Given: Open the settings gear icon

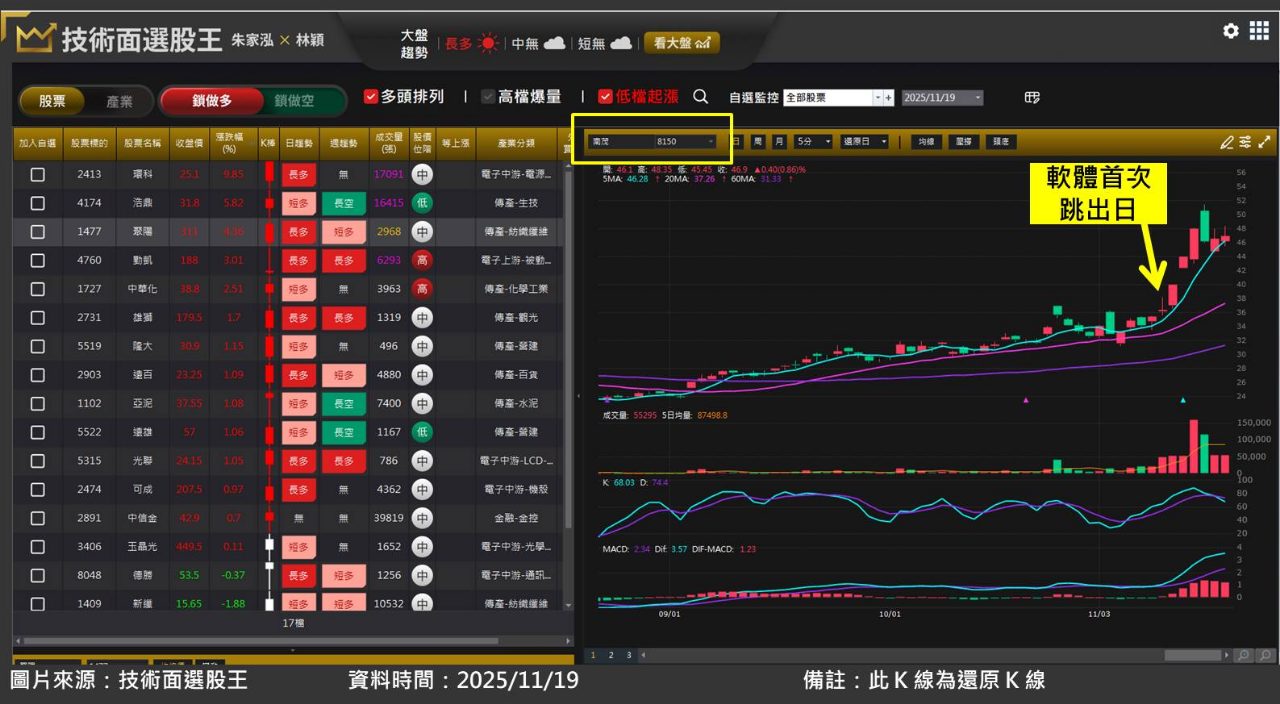Looking at the screenshot, I should (1230, 31).
